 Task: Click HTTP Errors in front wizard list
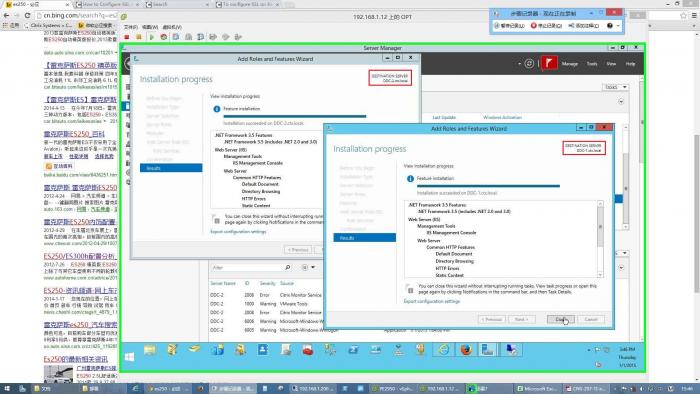click(x=447, y=269)
